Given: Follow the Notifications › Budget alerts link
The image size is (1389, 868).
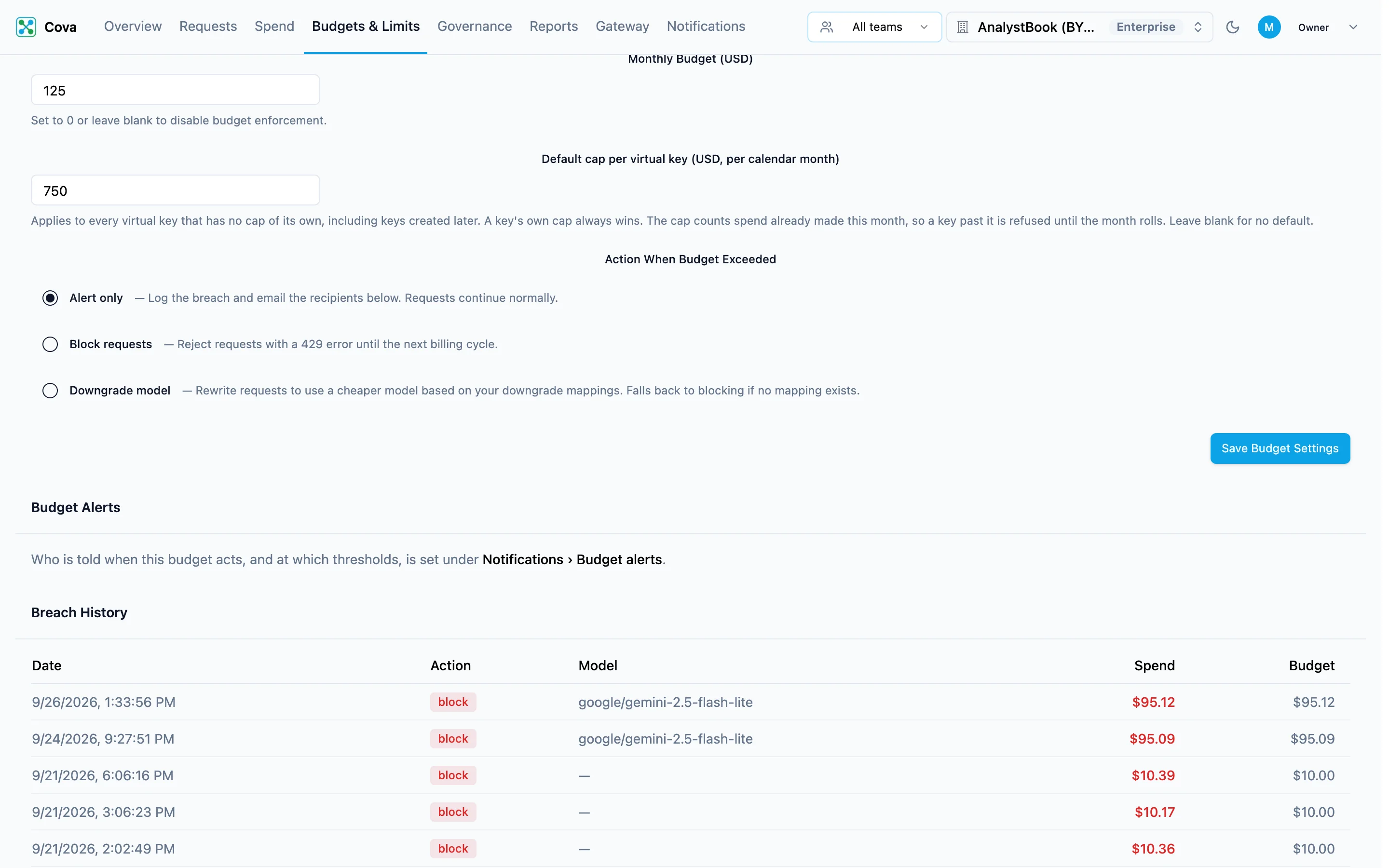Looking at the screenshot, I should click(572, 560).
